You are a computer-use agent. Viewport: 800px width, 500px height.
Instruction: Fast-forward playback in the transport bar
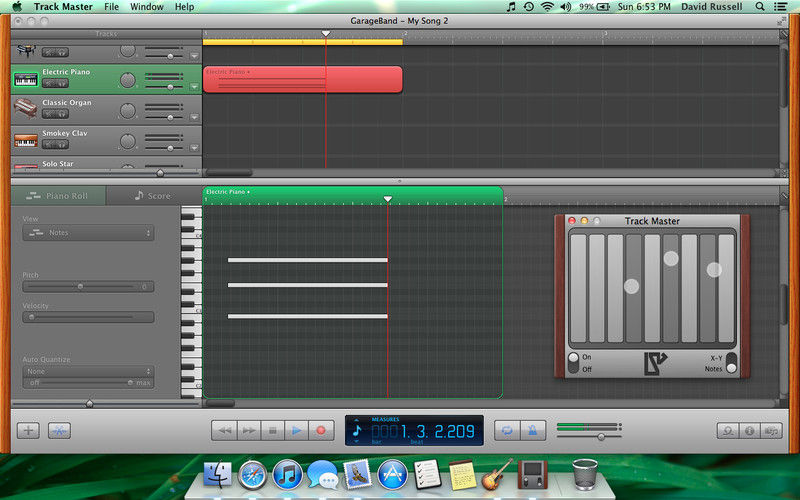point(248,431)
